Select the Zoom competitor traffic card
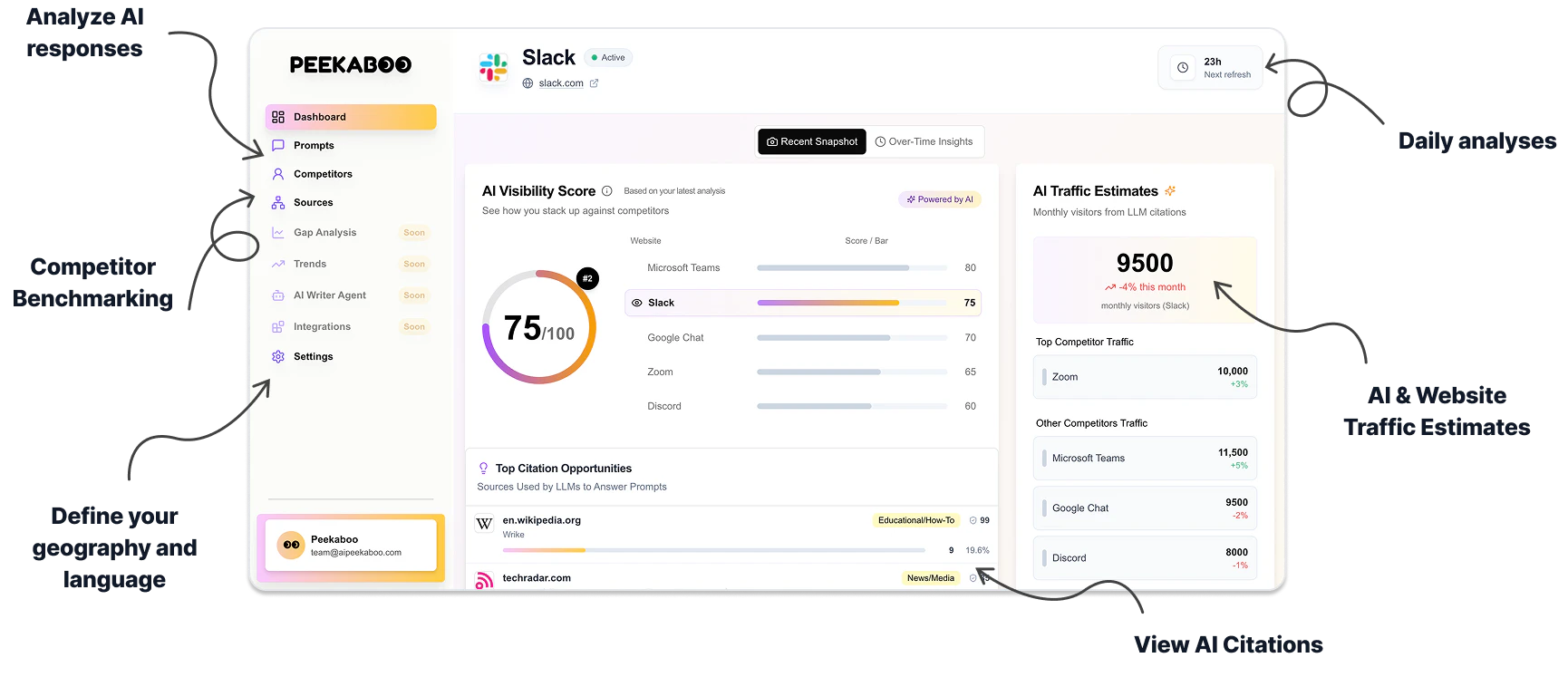 pos(1145,377)
